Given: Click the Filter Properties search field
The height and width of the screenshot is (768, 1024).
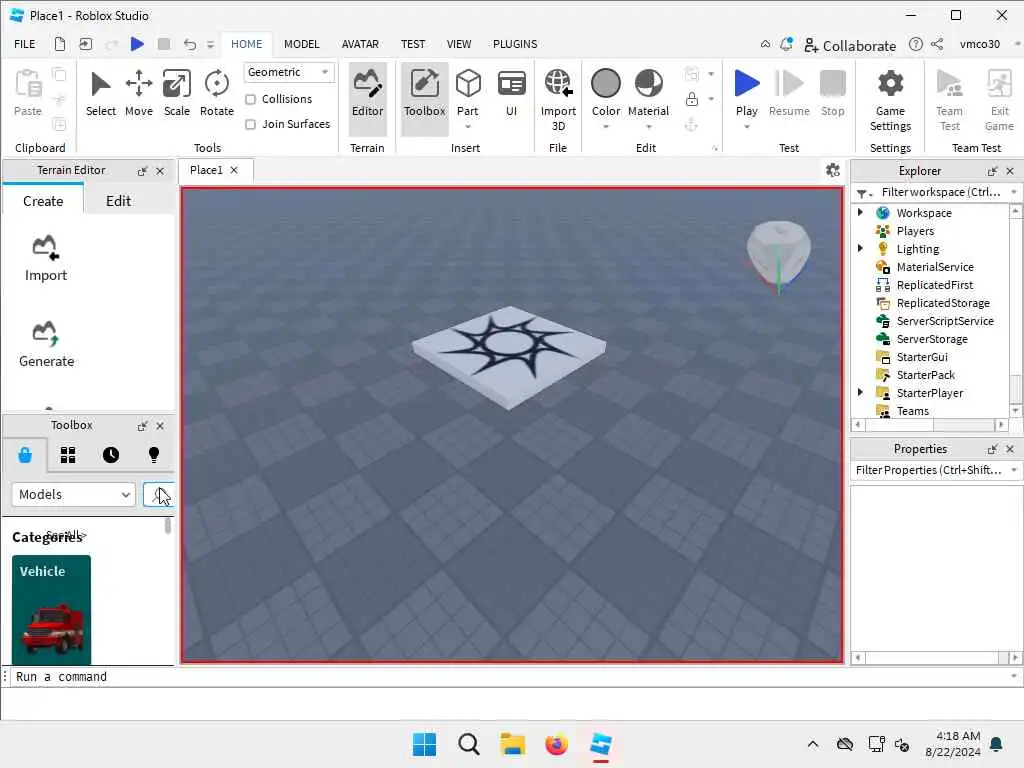Looking at the screenshot, I should coord(929,470).
